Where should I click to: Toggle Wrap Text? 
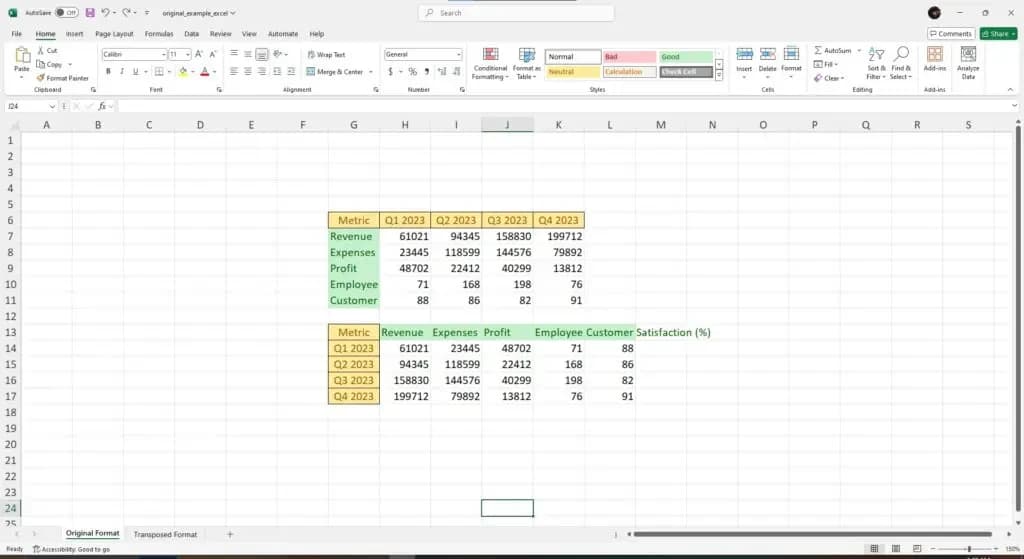tap(326, 55)
